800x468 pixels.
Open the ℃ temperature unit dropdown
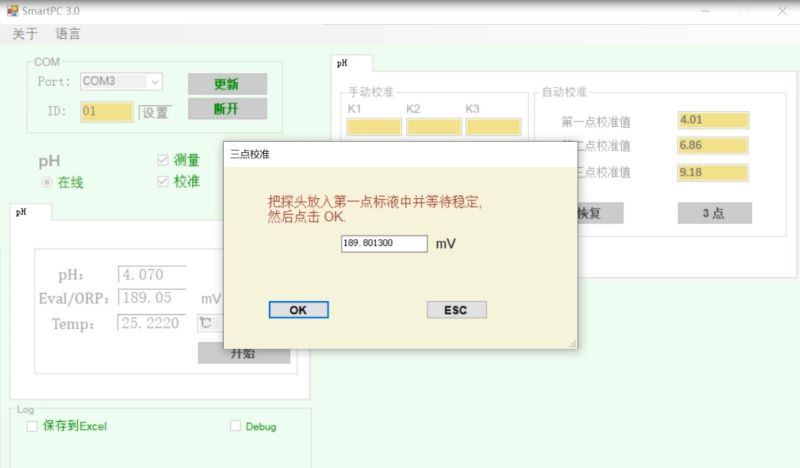[208, 323]
